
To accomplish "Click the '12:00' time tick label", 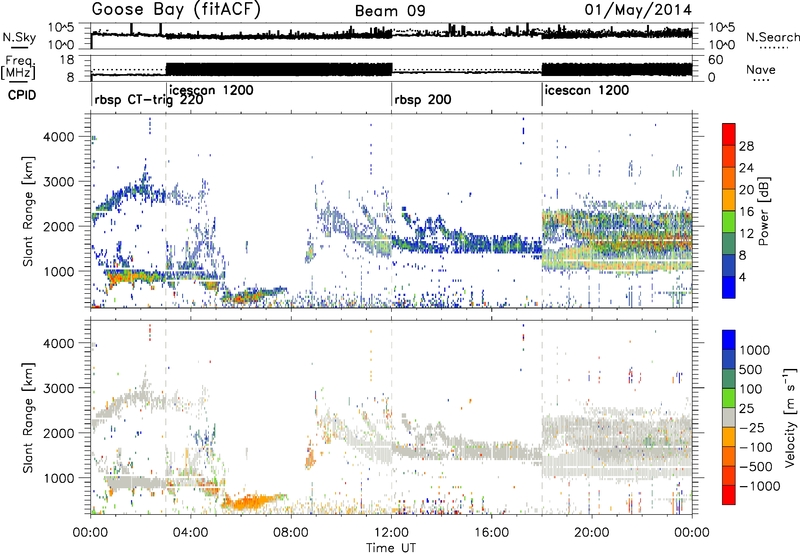I will (x=391, y=533).
